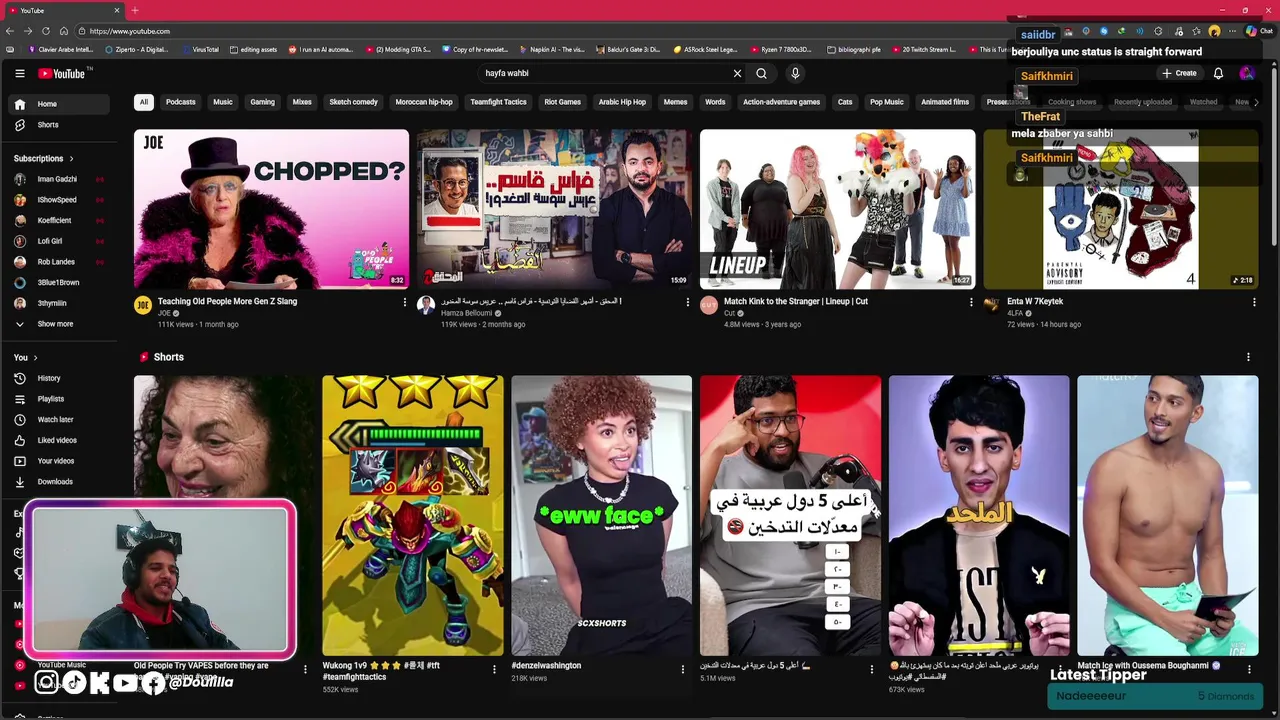This screenshot has width=1280, height=720.
Task: Open 3Blue1Brown subscription channel
Action: coord(61,282)
